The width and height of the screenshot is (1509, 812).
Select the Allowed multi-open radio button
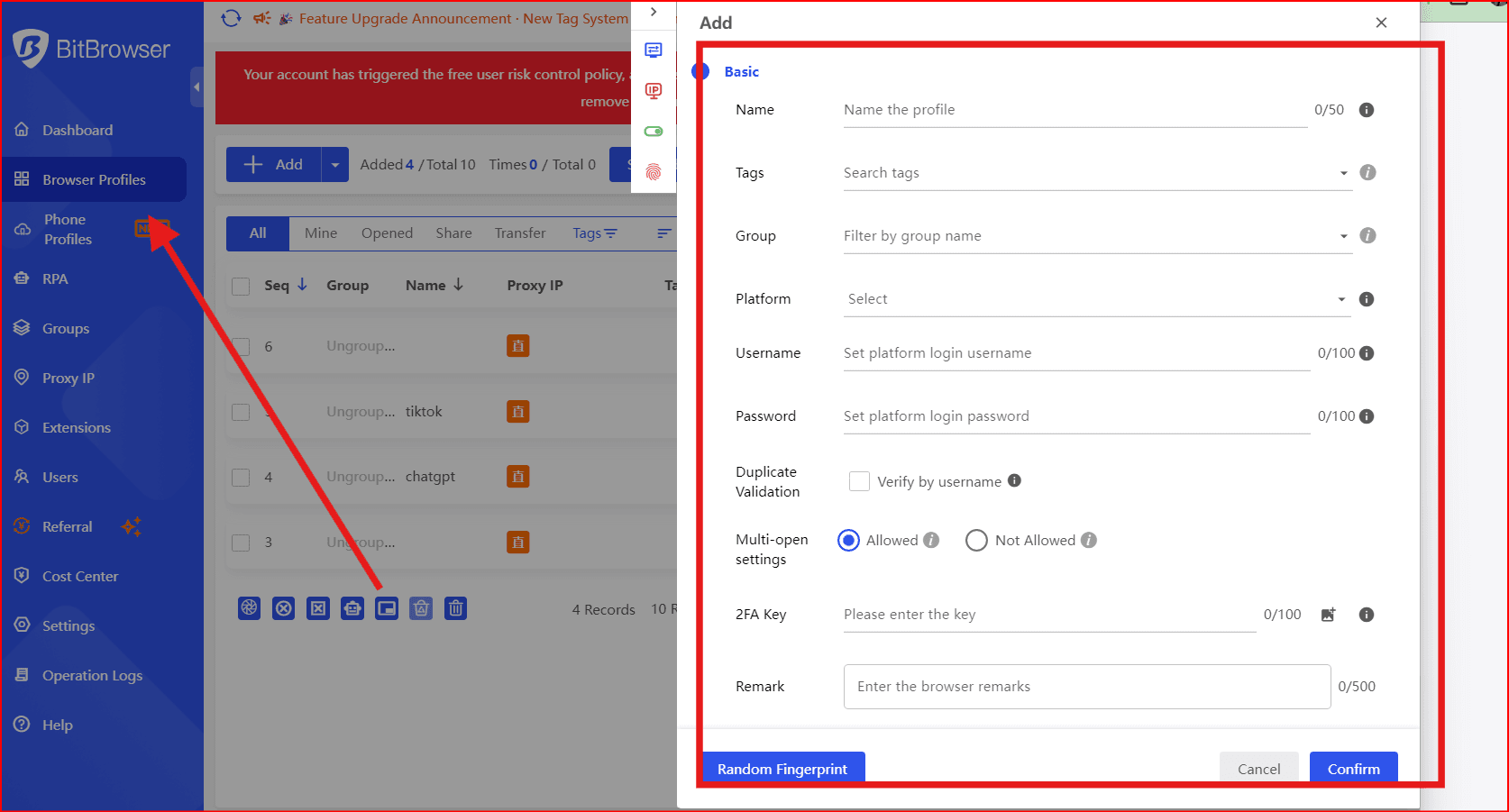[848, 540]
